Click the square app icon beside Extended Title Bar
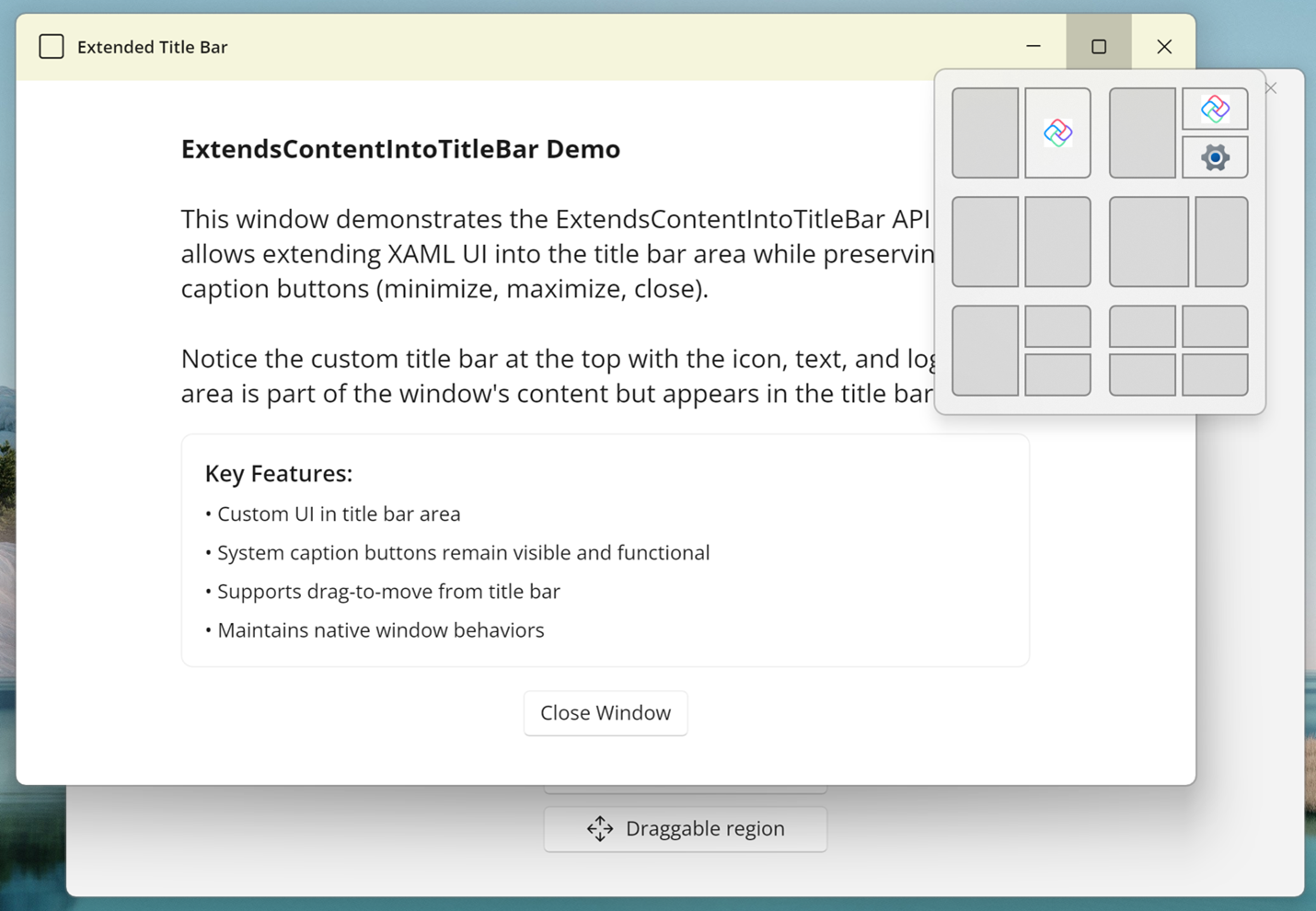The height and width of the screenshot is (911, 1316). tap(52, 47)
